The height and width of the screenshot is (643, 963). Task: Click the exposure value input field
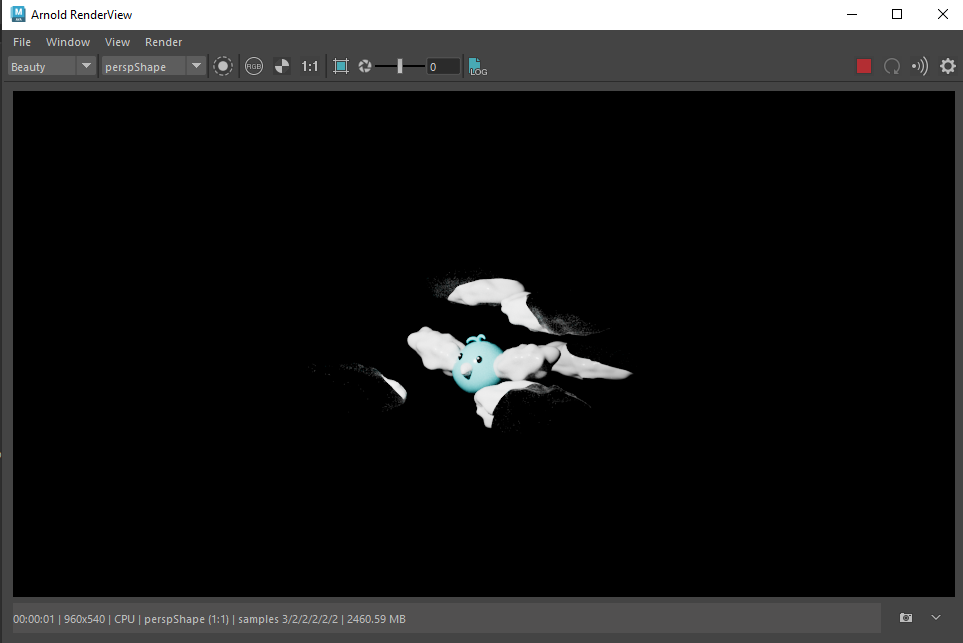(x=443, y=66)
